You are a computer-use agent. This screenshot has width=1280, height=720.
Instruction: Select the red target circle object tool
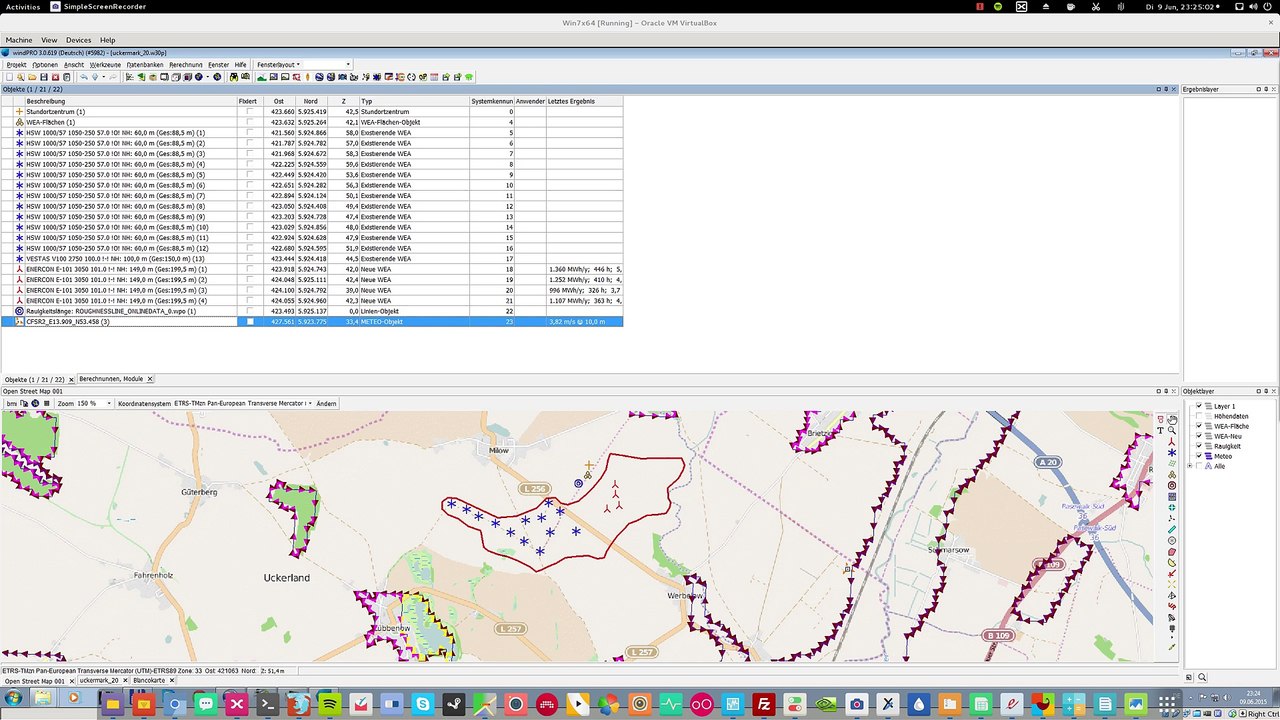click(x=1172, y=486)
